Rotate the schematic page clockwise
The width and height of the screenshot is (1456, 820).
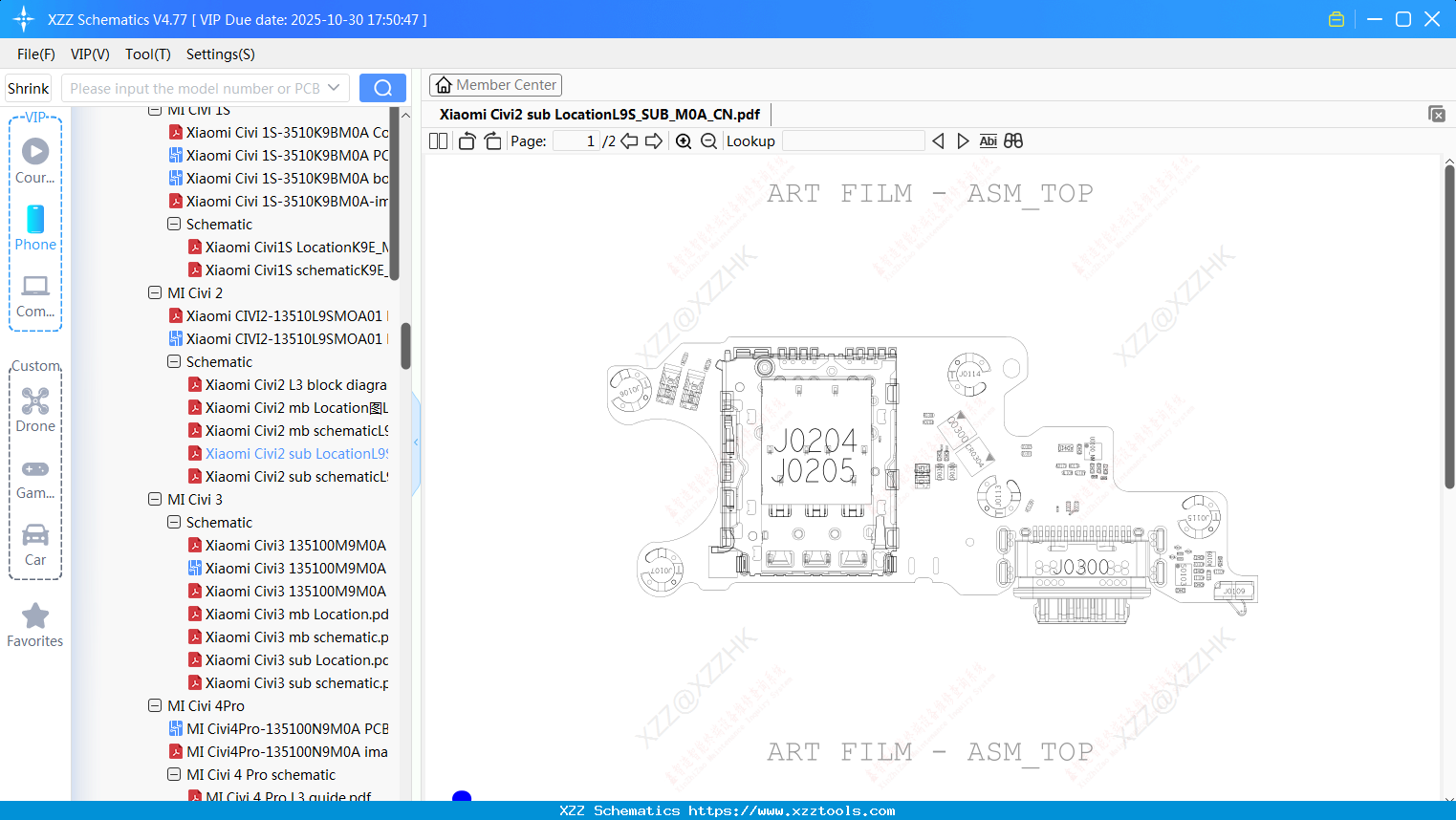point(491,140)
